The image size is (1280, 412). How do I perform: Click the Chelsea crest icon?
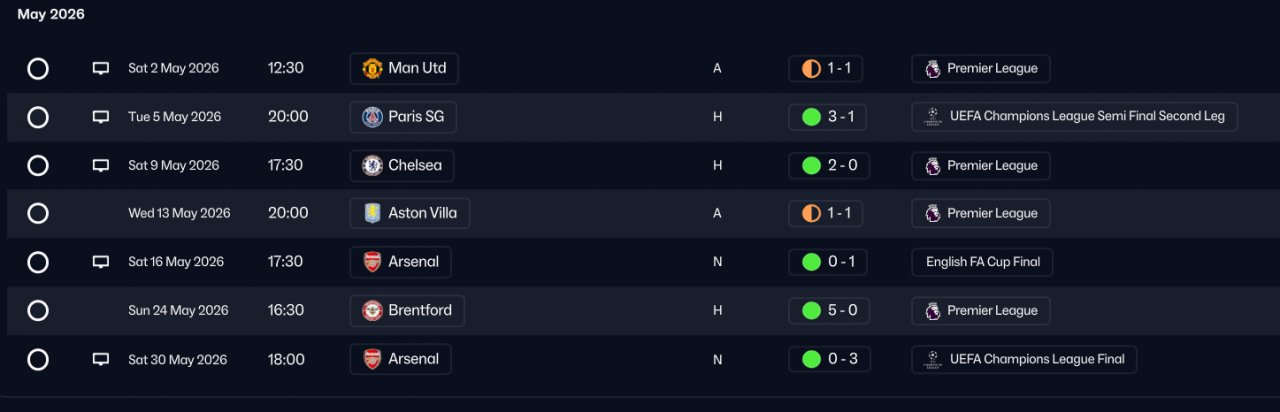pos(372,165)
